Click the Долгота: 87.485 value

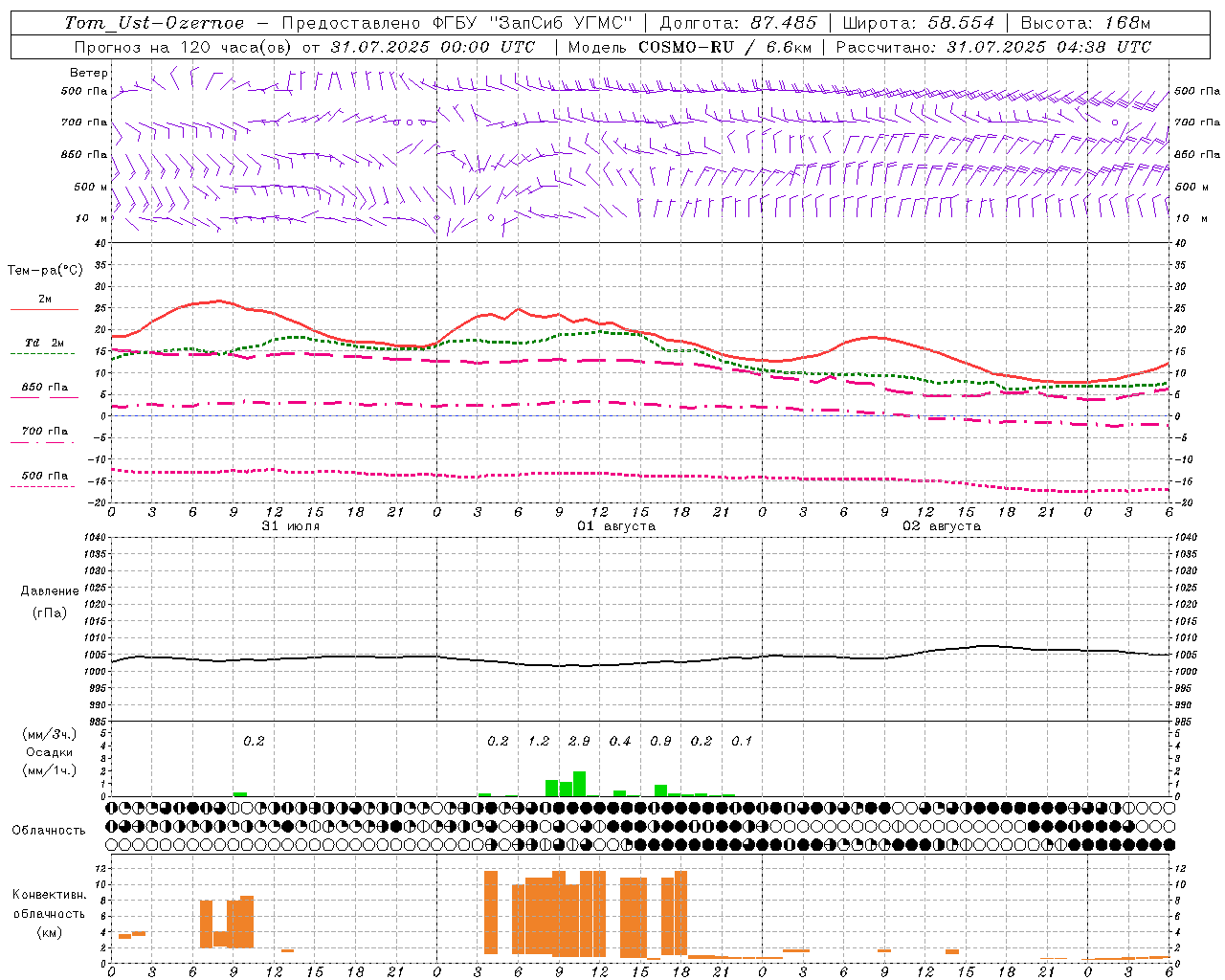point(739,23)
